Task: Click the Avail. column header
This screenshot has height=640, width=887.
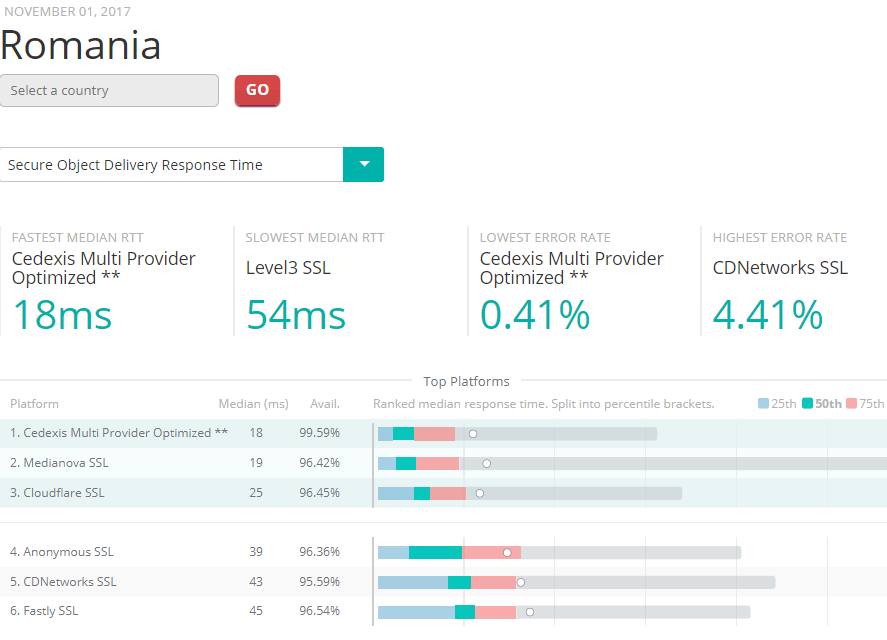Action: 325,404
